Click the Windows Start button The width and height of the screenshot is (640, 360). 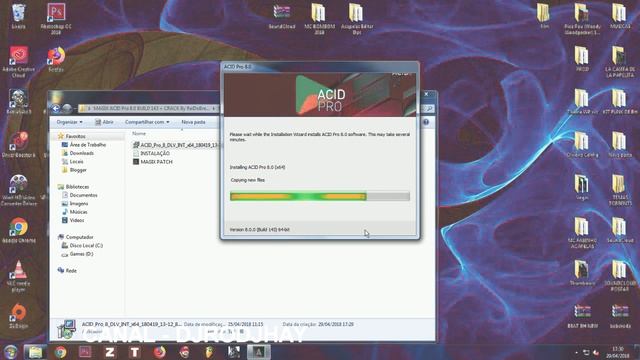tap(11, 352)
